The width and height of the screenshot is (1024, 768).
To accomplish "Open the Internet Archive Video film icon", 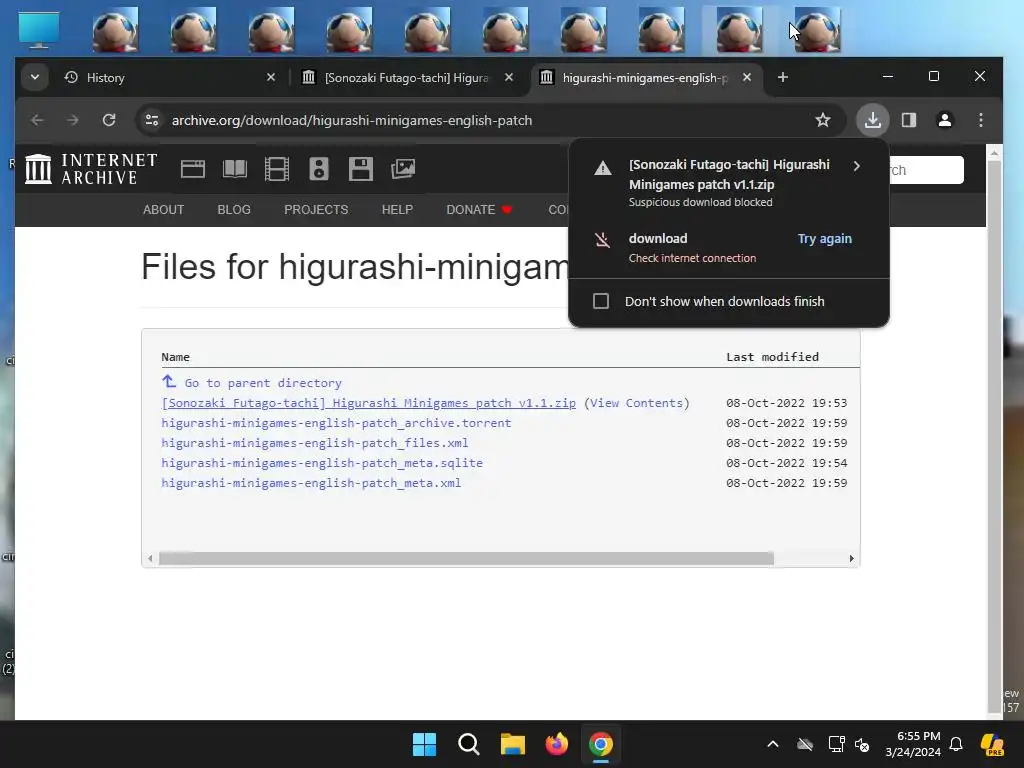I will [277, 169].
